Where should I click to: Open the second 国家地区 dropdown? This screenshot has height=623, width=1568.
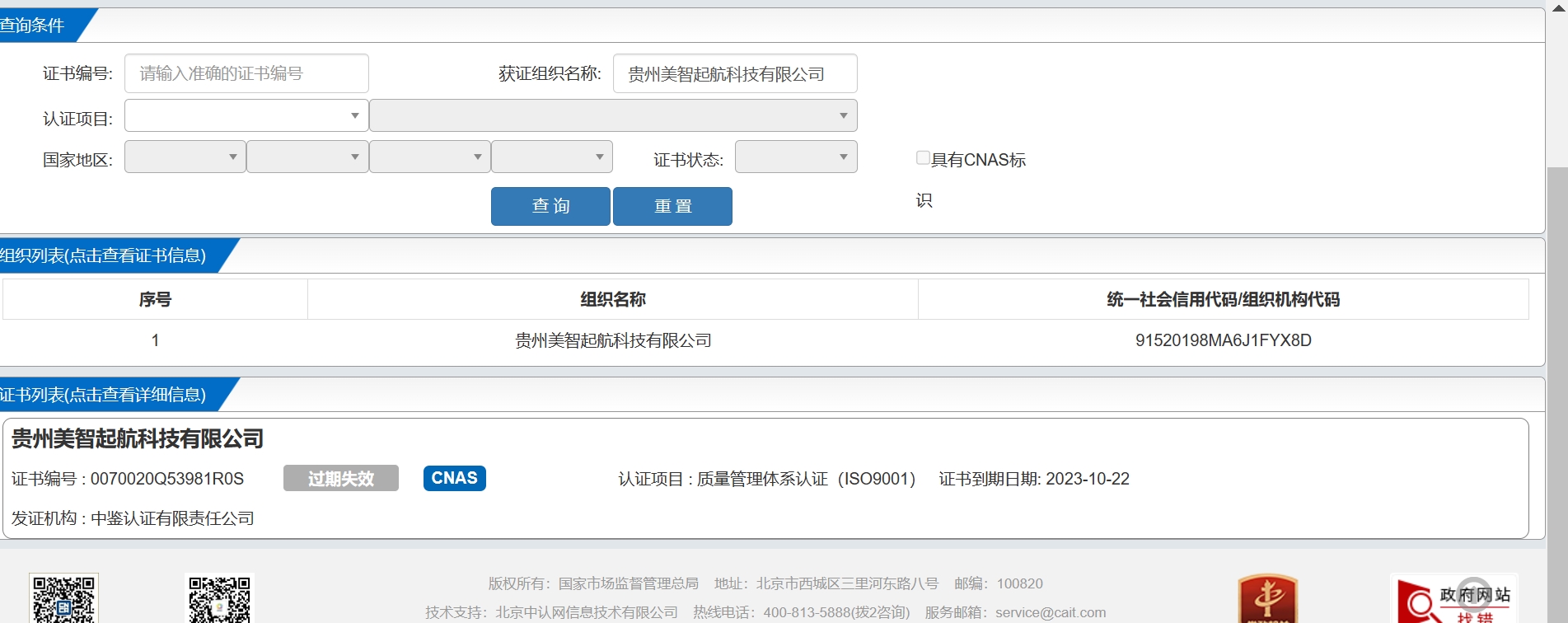[307, 157]
